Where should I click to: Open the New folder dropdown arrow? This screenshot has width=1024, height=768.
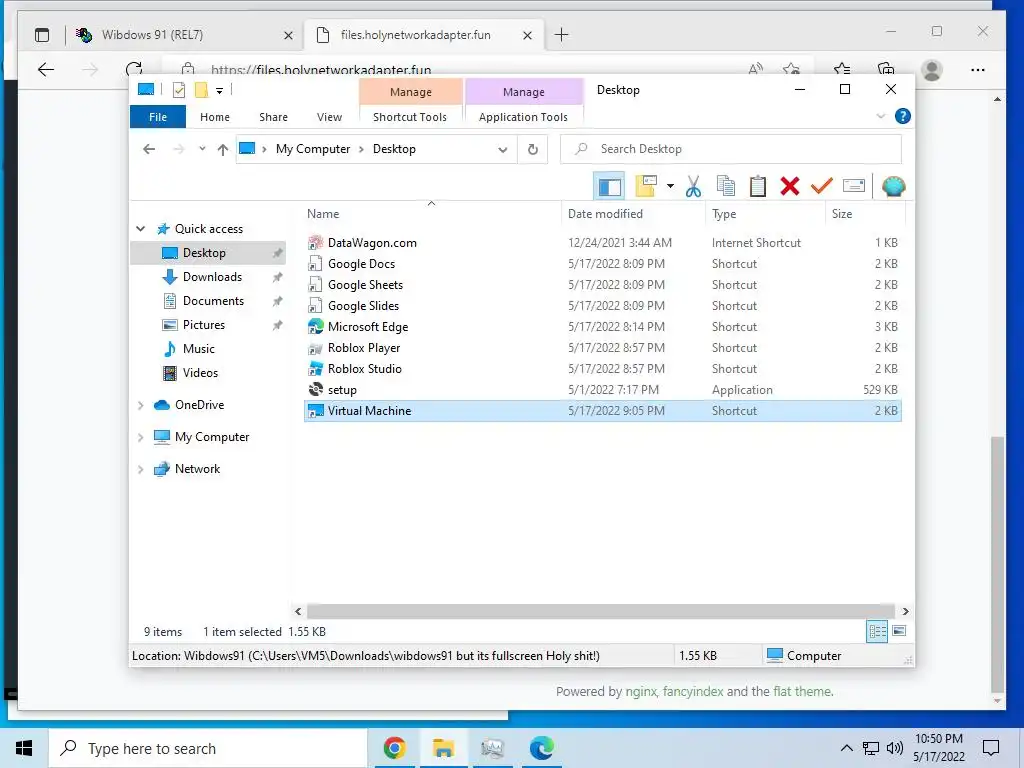(x=670, y=186)
